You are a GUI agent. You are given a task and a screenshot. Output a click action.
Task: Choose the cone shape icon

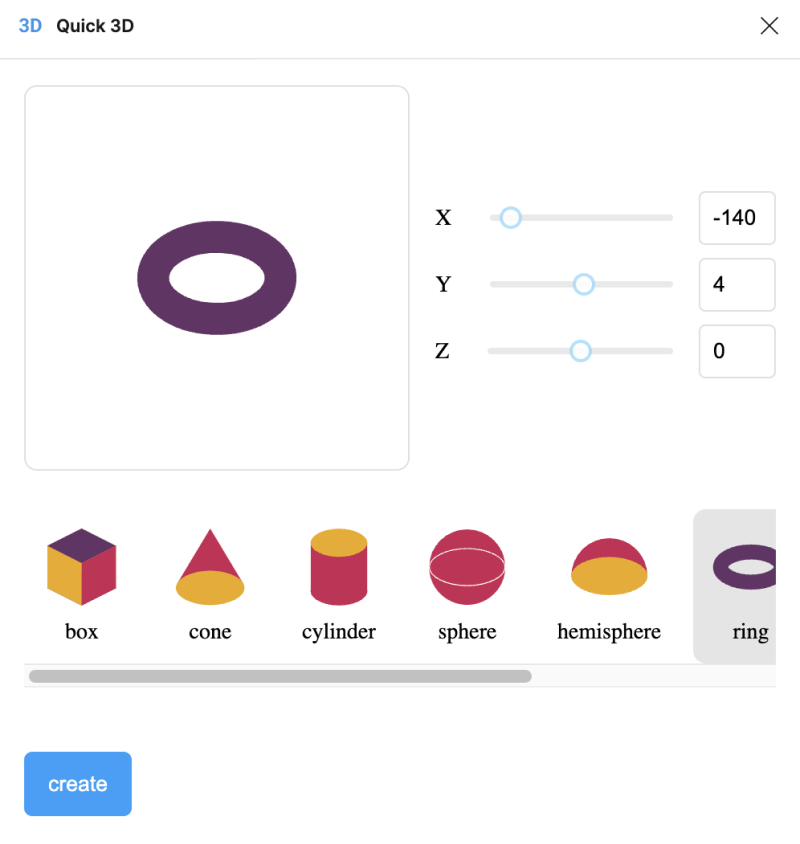(x=210, y=567)
